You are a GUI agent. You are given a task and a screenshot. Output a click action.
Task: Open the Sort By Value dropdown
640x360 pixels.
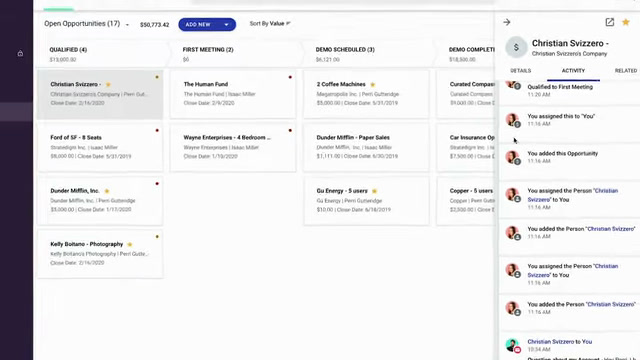pos(270,24)
